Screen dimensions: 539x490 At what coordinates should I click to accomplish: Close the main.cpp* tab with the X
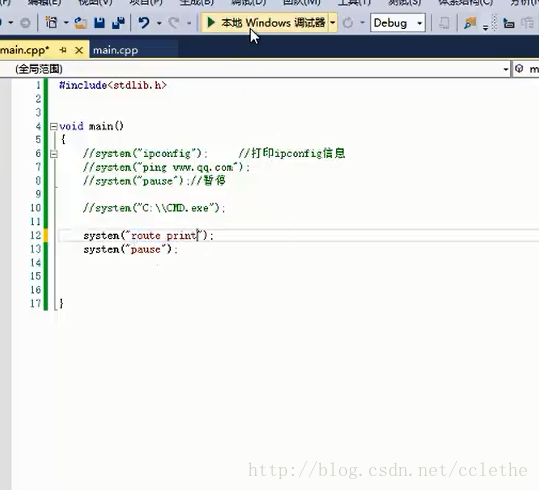pos(79,51)
